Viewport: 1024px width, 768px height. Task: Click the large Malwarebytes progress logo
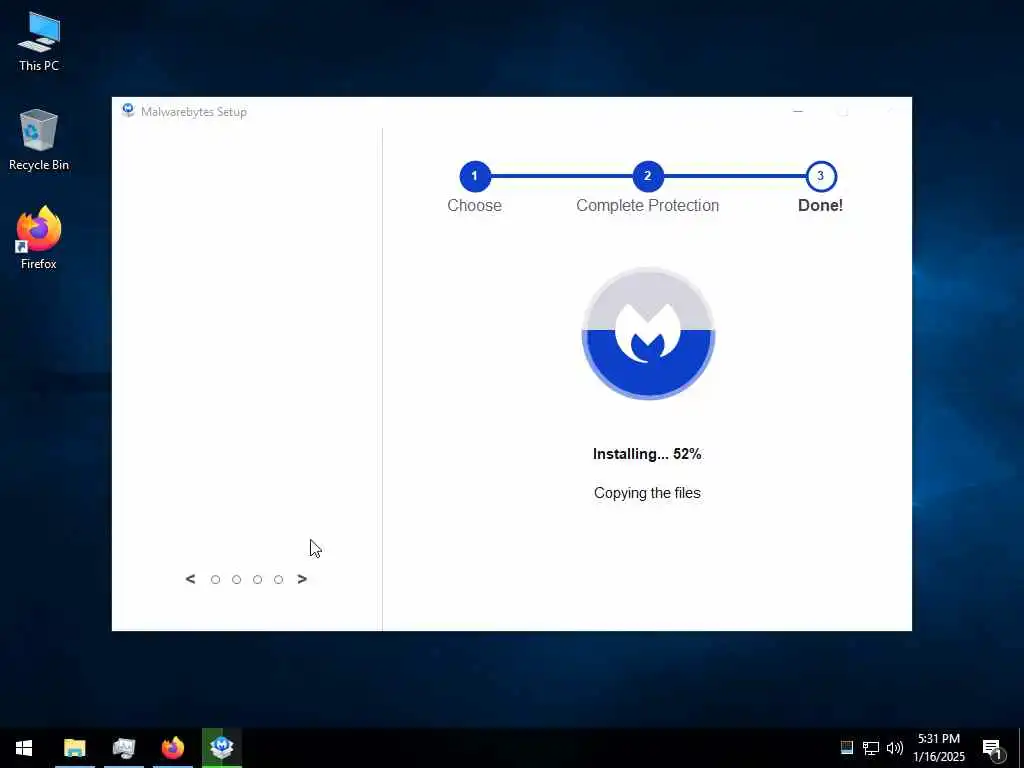point(648,333)
